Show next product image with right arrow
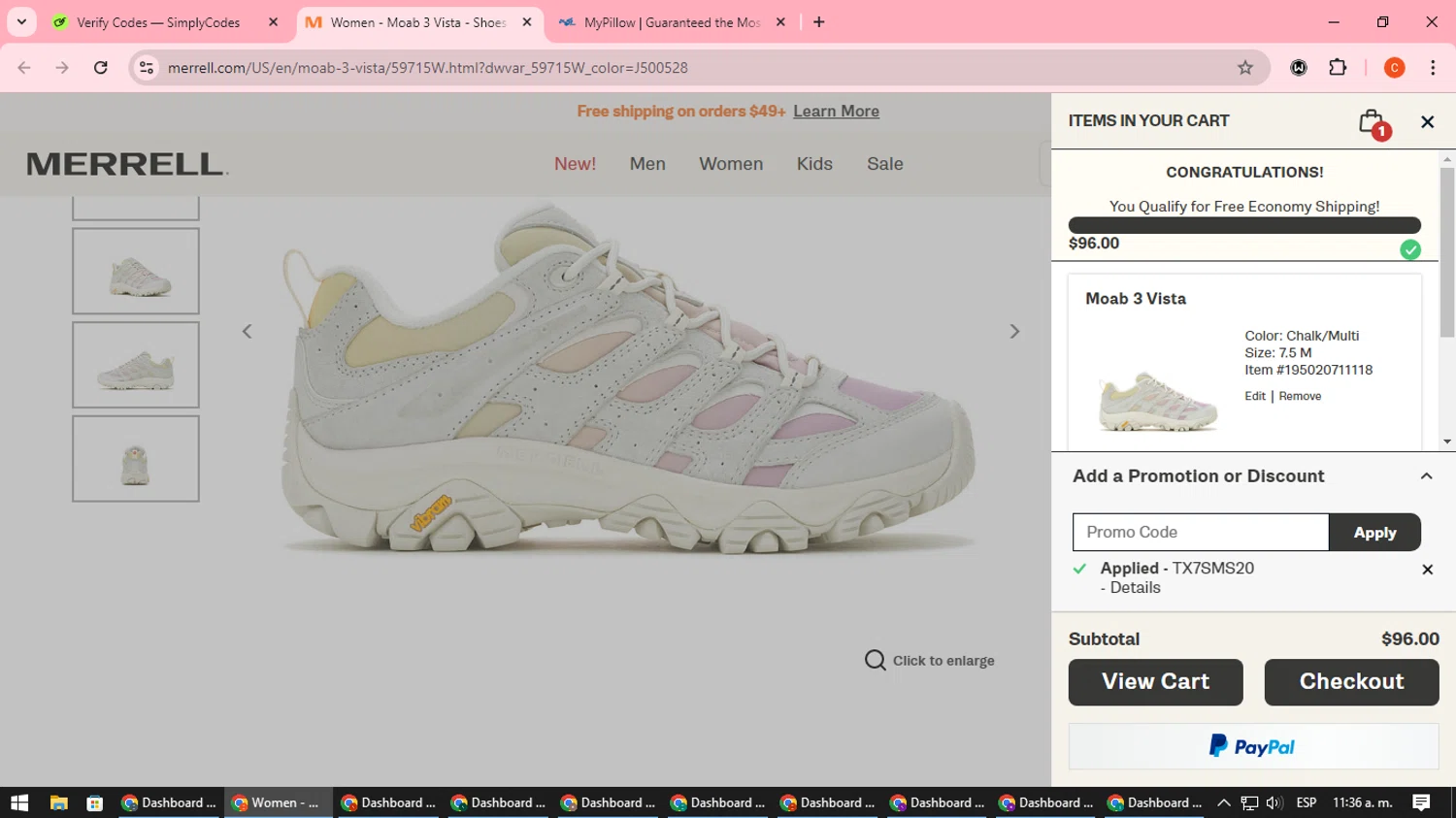 pos(1014,332)
